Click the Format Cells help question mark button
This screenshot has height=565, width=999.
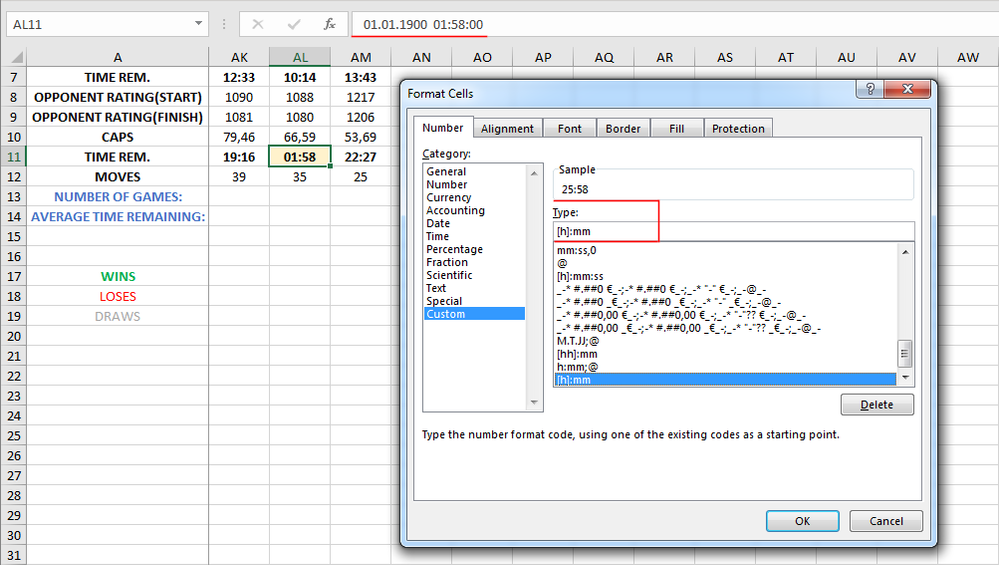870,89
